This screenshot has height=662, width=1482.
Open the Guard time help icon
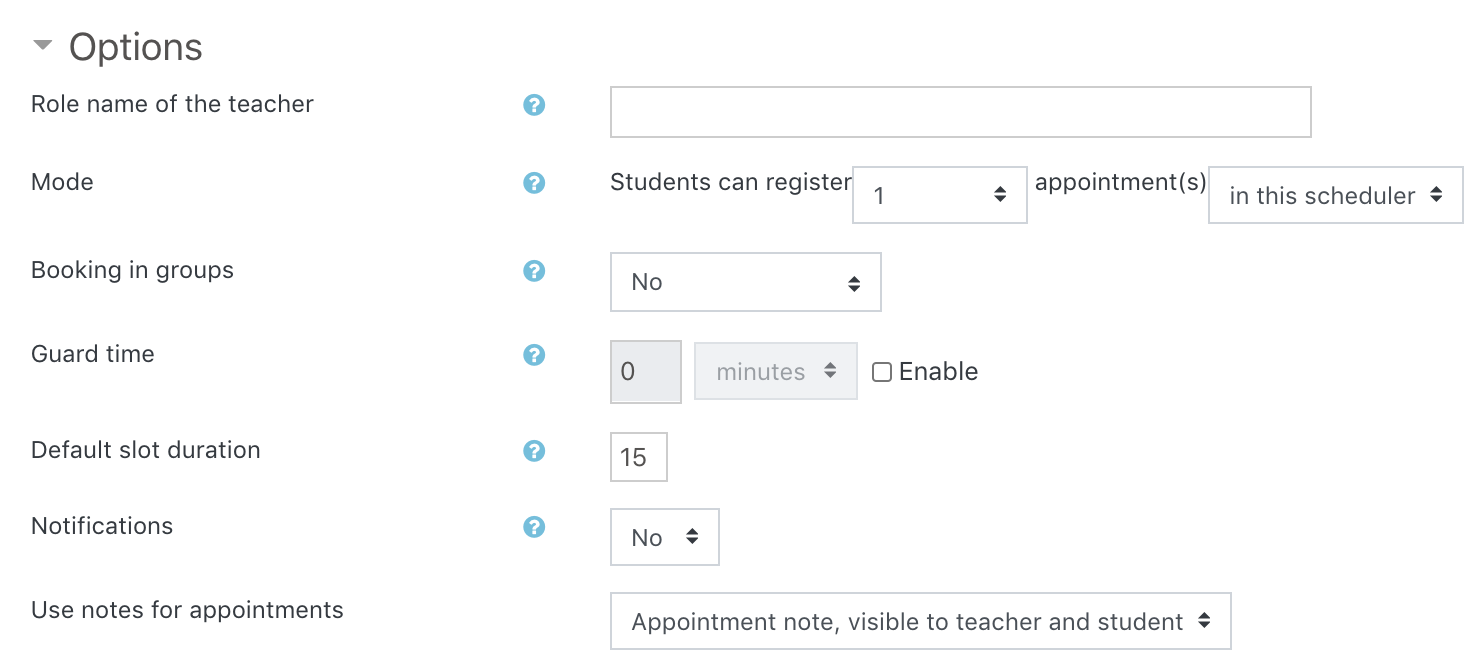click(x=534, y=355)
